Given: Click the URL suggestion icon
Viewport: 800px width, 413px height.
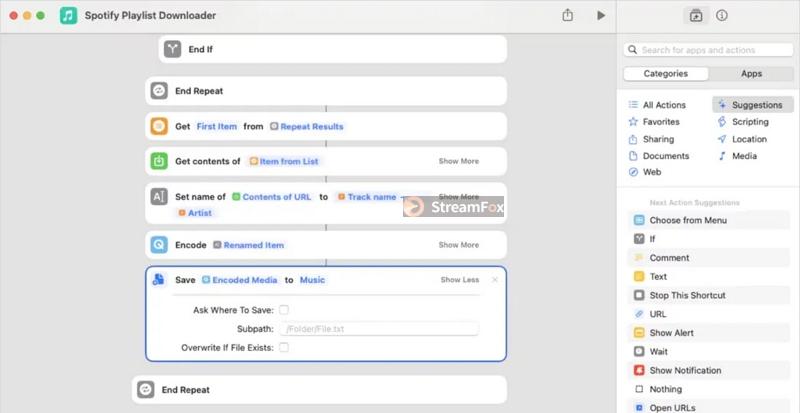Looking at the screenshot, I should [639, 314].
